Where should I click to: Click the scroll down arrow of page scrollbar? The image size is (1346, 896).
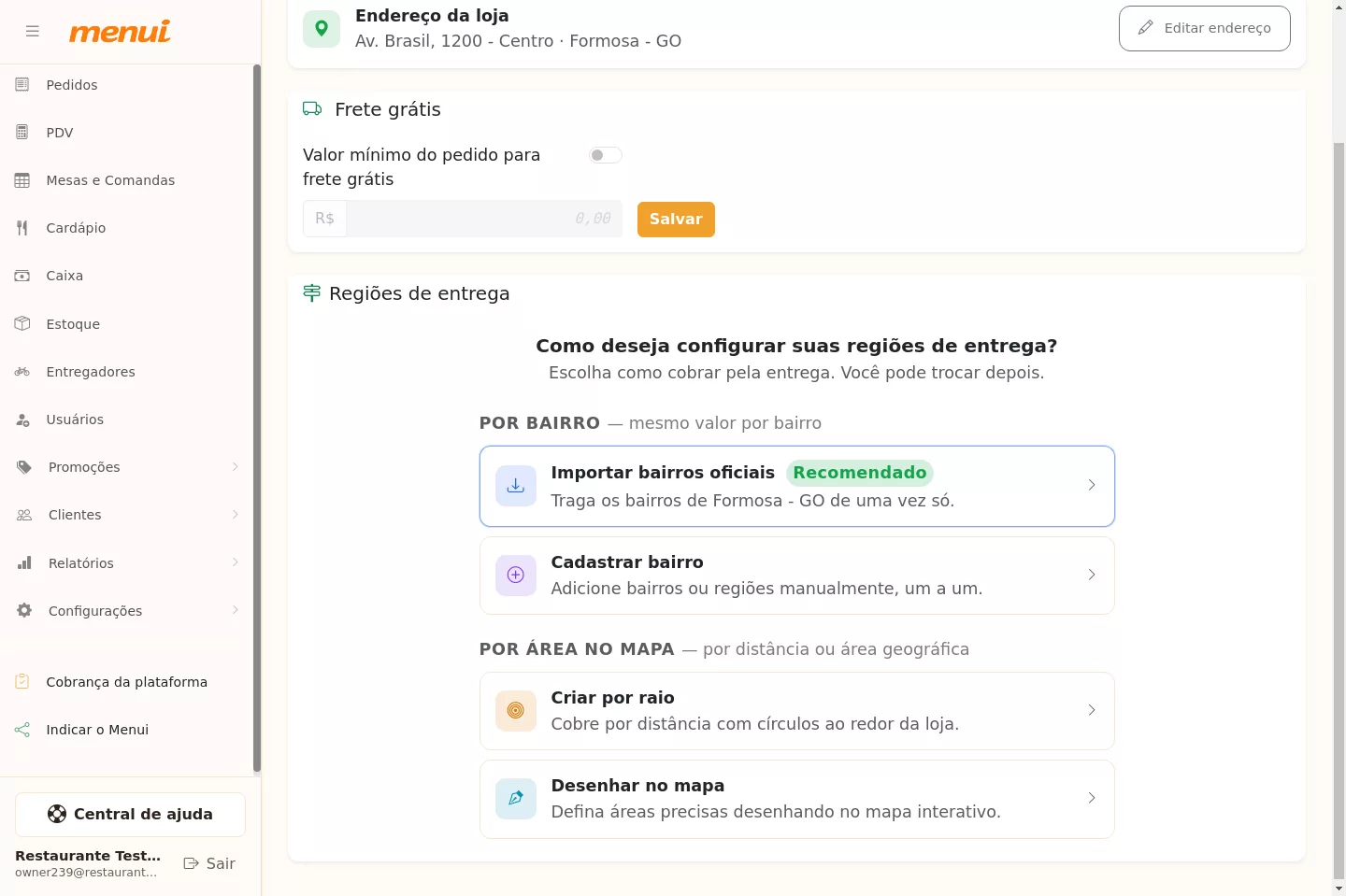[x=1339, y=889]
